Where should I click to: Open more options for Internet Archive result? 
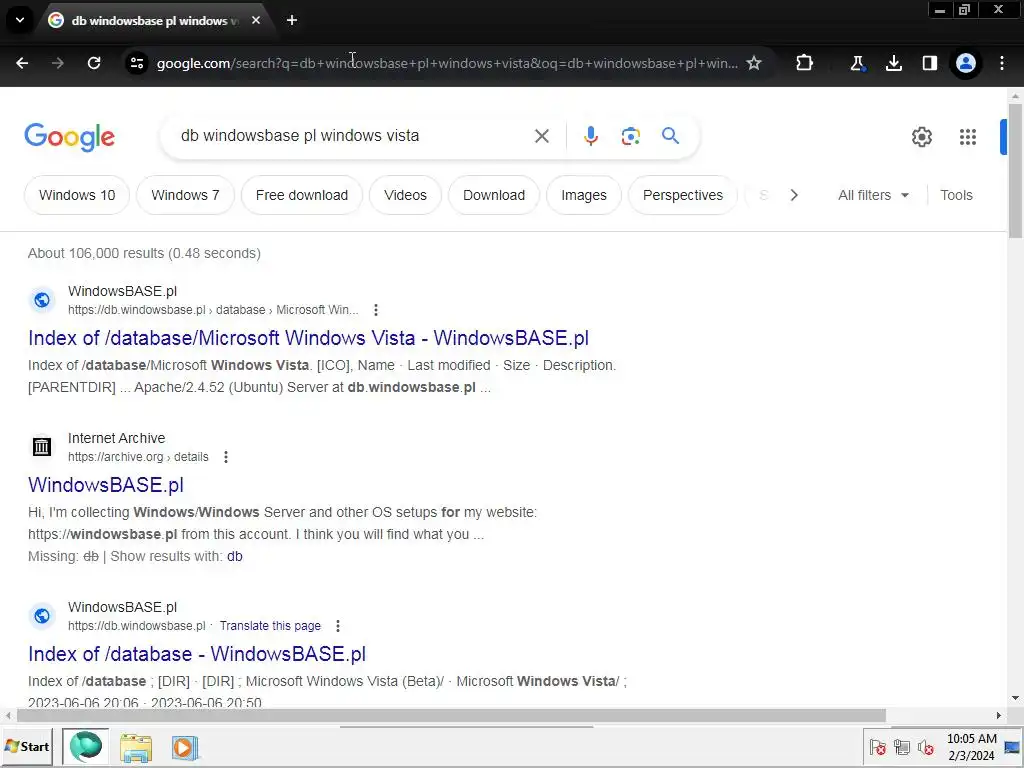(x=226, y=456)
